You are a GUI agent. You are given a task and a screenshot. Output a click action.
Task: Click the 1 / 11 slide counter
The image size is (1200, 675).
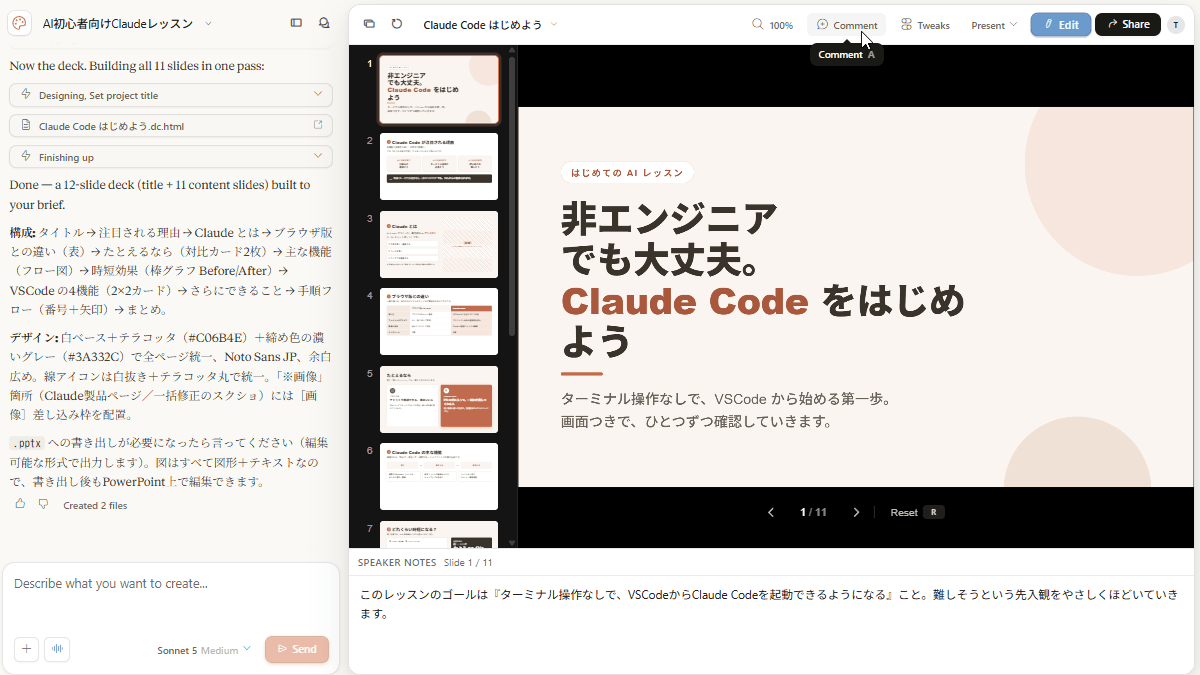(813, 512)
